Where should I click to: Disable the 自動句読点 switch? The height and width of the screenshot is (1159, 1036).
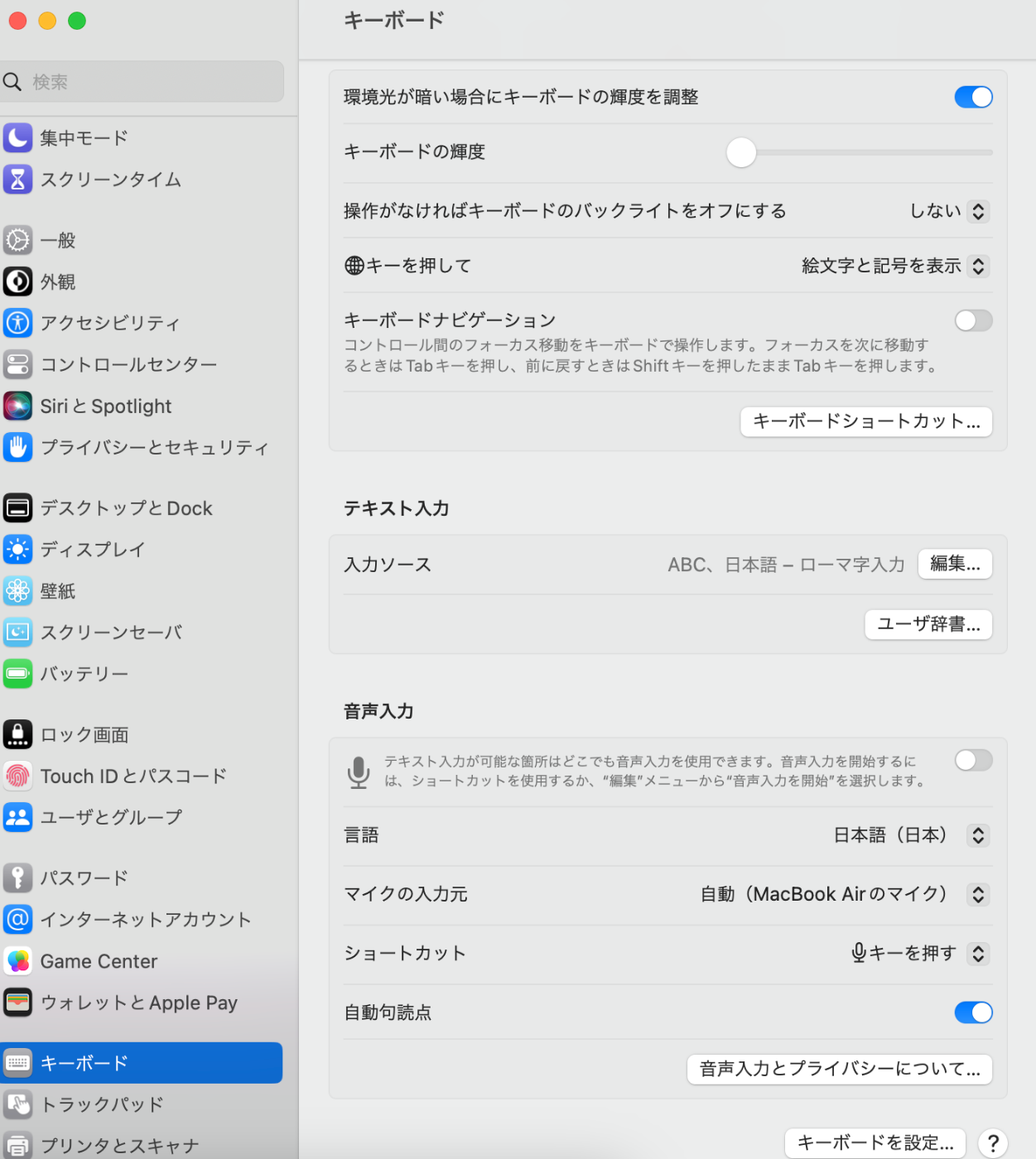(973, 1012)
